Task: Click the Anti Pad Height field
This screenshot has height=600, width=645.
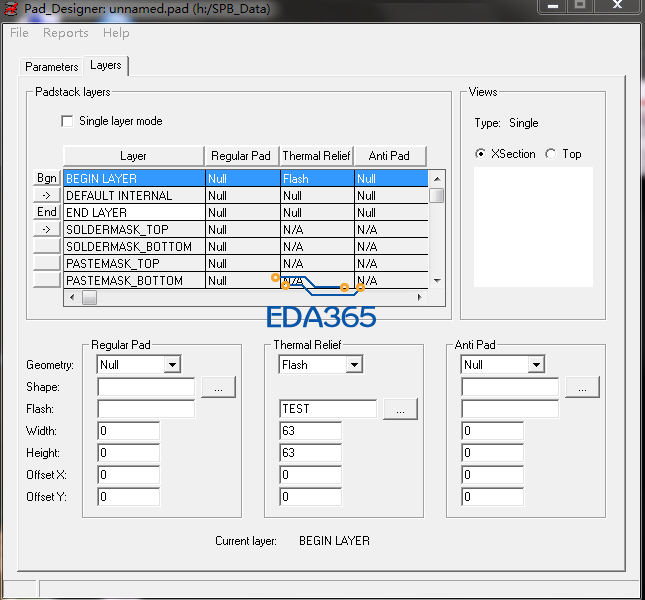Action: [493, 453]
